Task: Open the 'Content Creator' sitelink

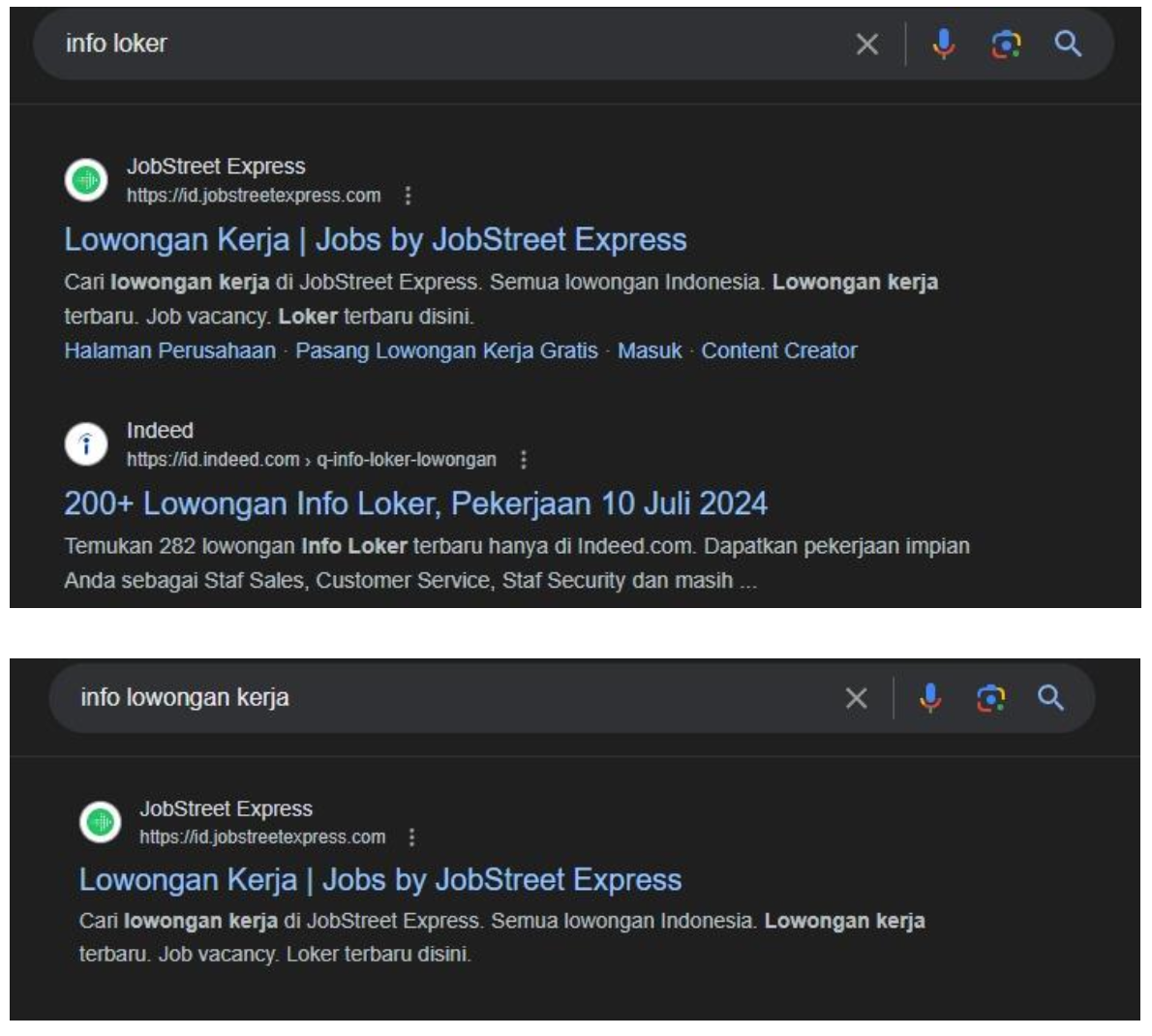Action: (778, 351)
